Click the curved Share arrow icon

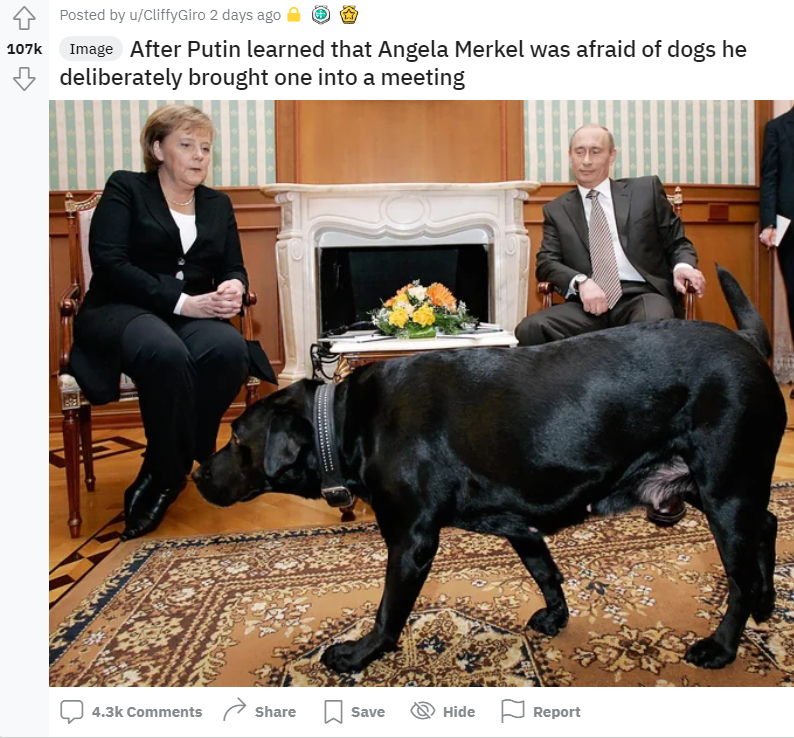click(234, 710)
